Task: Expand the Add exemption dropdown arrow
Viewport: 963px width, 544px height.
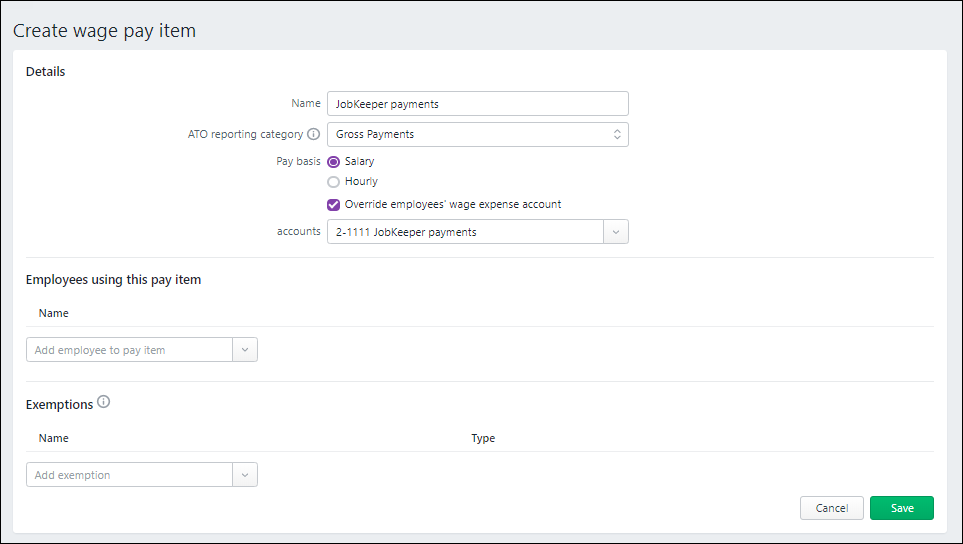Action: pyautogui.click(x=245, y=475)
